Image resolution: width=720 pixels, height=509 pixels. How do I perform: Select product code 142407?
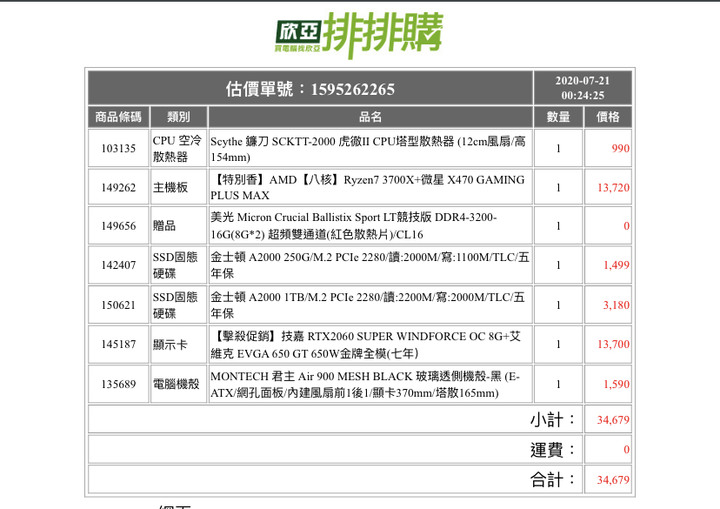118,265
